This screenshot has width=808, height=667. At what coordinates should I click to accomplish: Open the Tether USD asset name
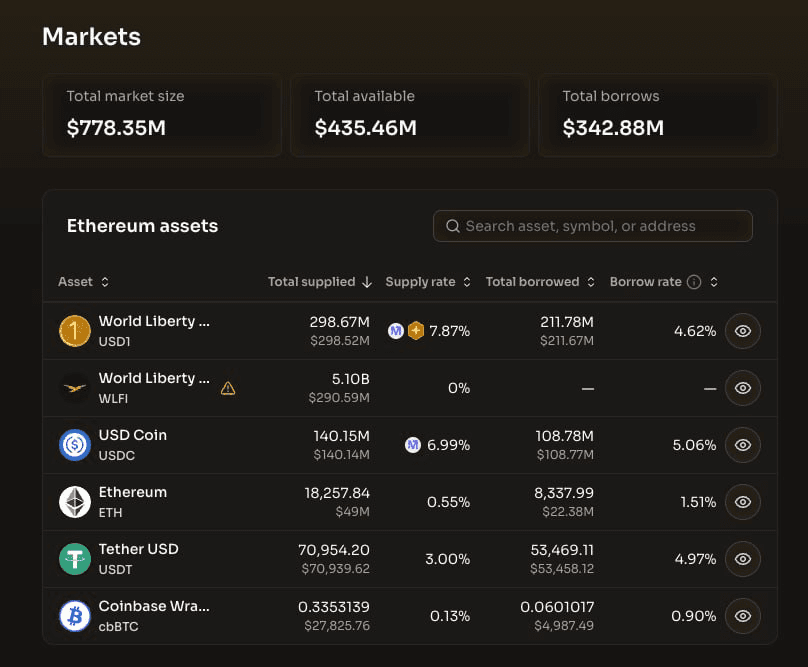click(x=139, y=549)
